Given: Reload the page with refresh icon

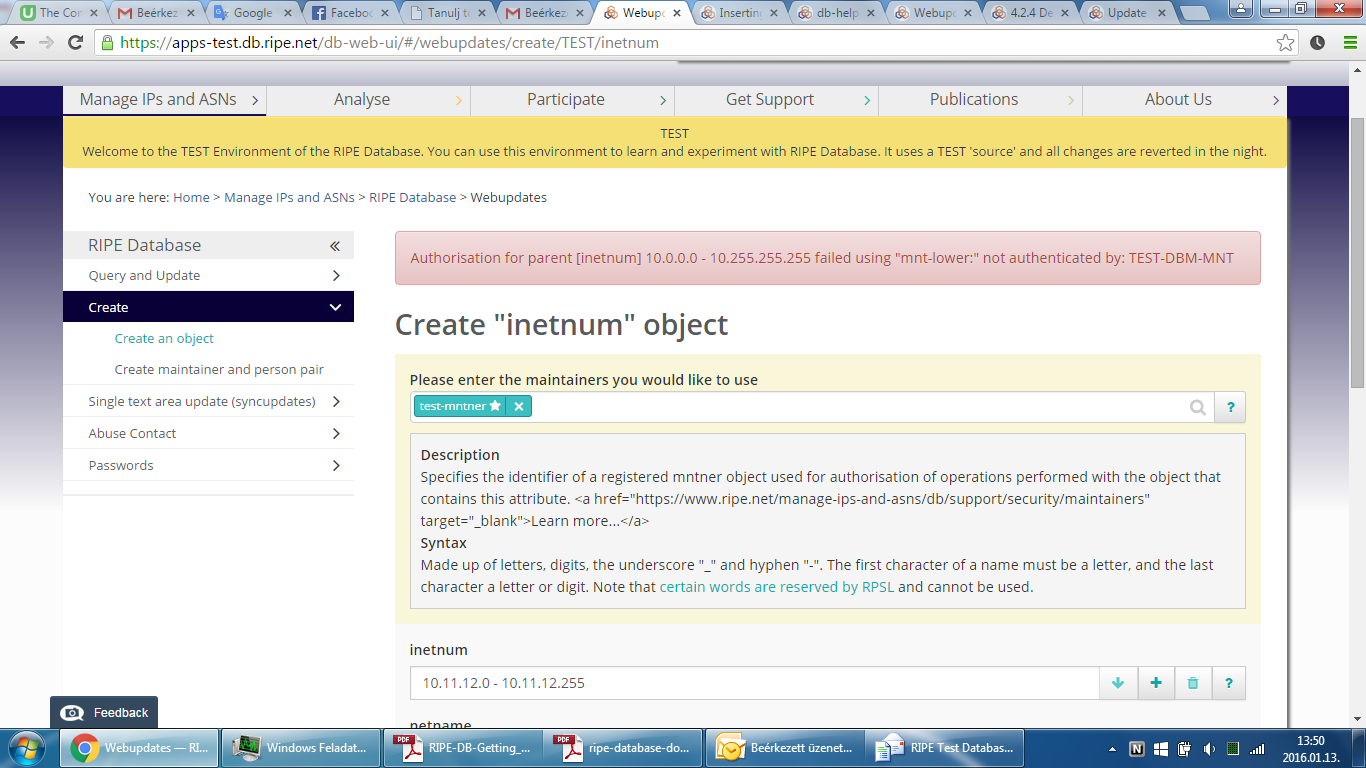Looking at the screenshot, I should pos(75,43).
